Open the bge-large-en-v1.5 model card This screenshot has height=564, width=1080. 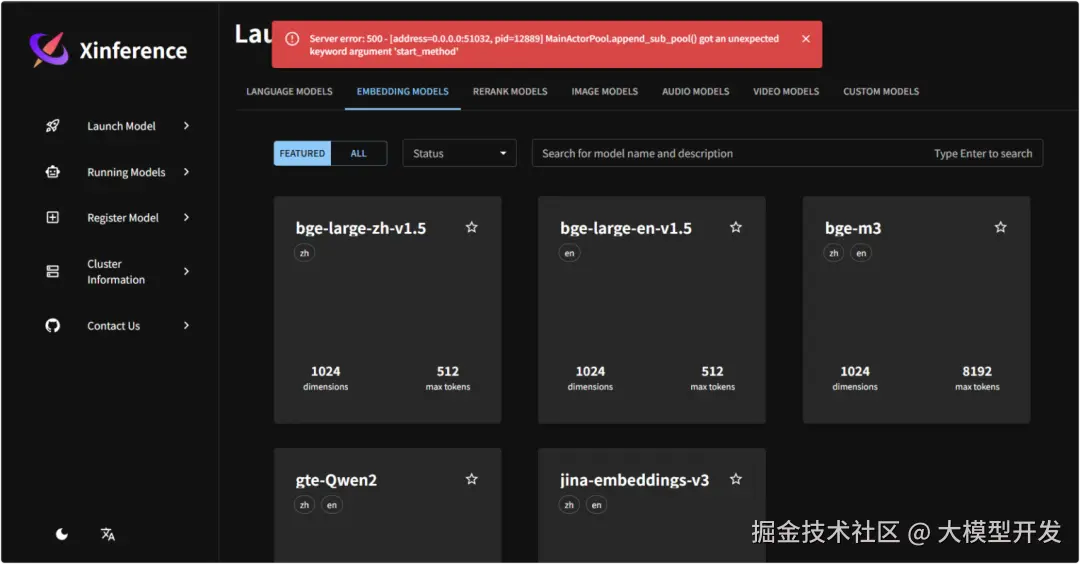tap(652, 310)
